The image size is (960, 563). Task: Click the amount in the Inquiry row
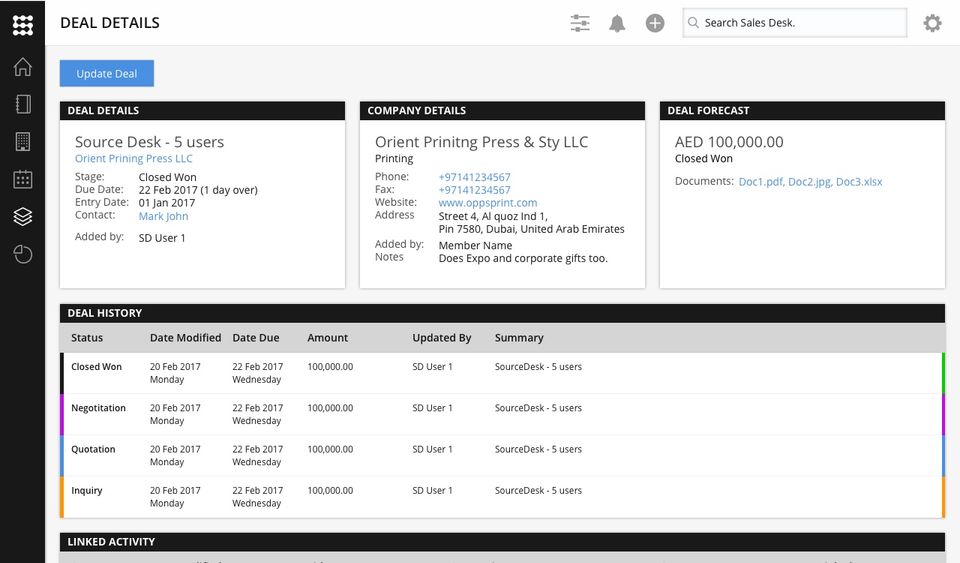point(330,490)
